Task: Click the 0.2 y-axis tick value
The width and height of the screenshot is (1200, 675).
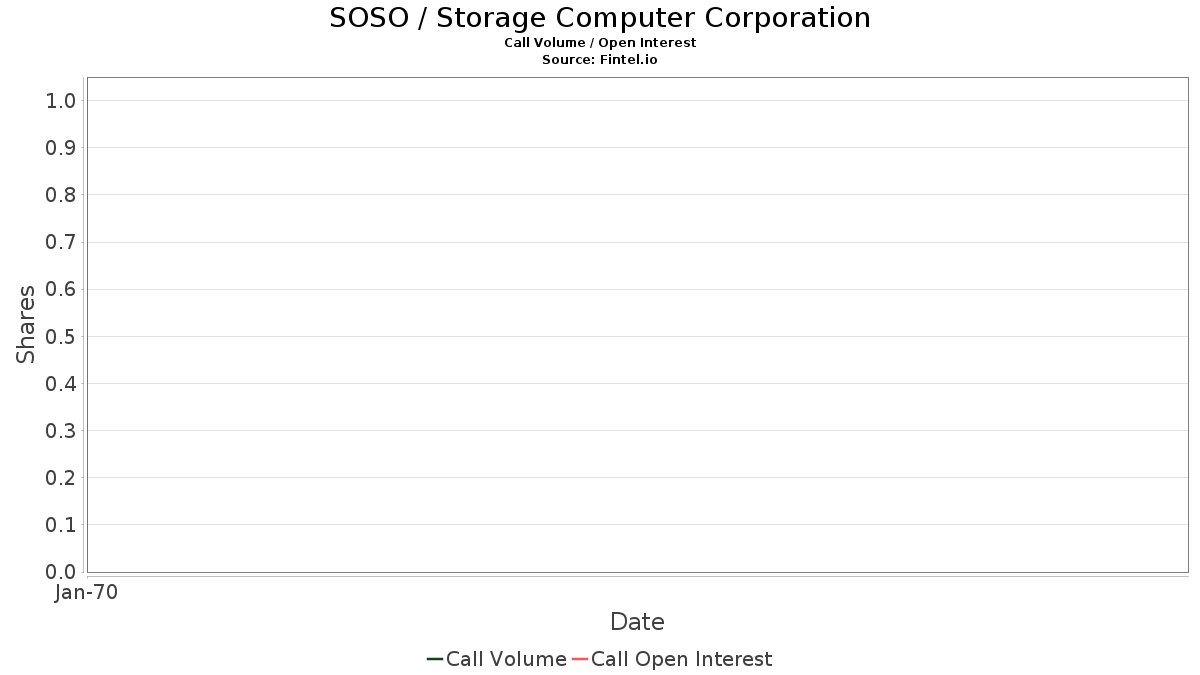Action: pyautogui.click(x=61, y=478)
